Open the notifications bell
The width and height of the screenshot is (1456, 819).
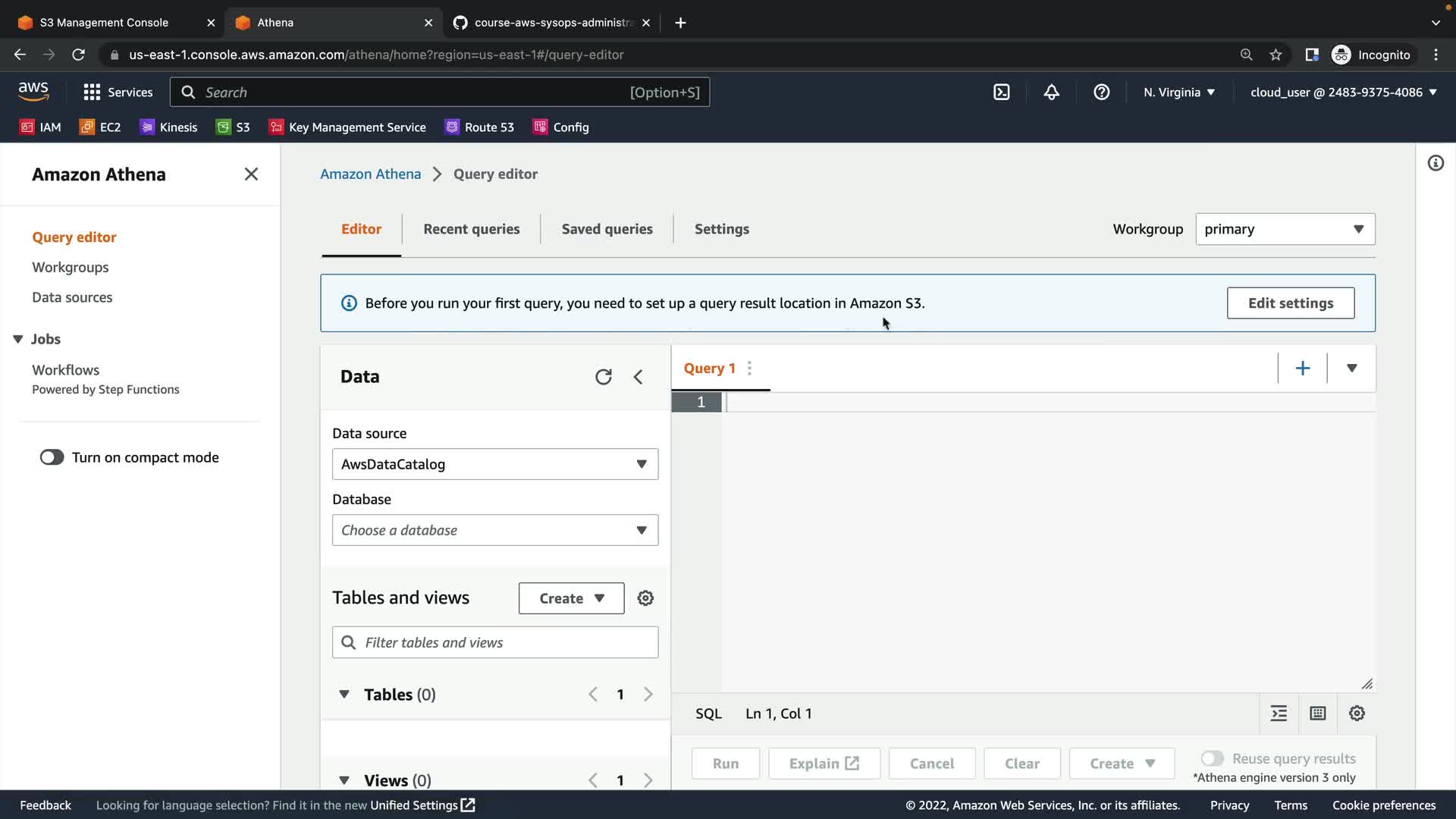tap(1051, 93)
